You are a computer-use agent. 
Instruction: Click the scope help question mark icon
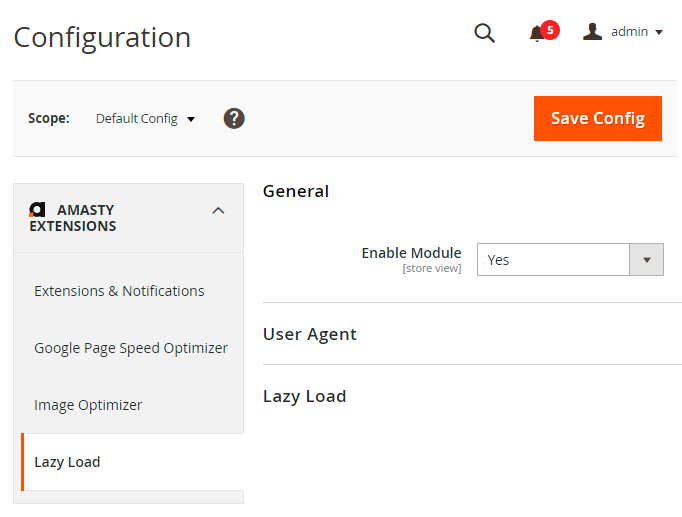(x=234, y=118)
